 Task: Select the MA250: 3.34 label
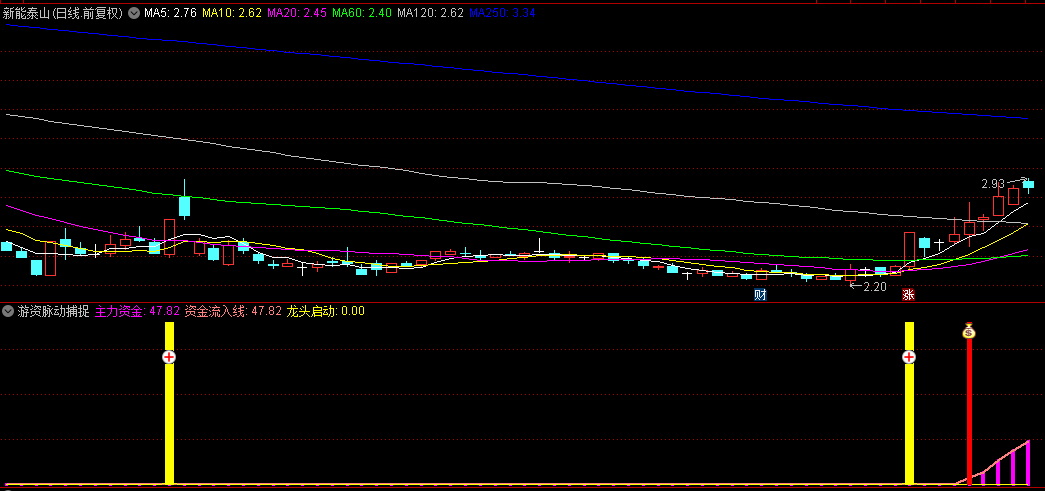[x=503, y=13]
